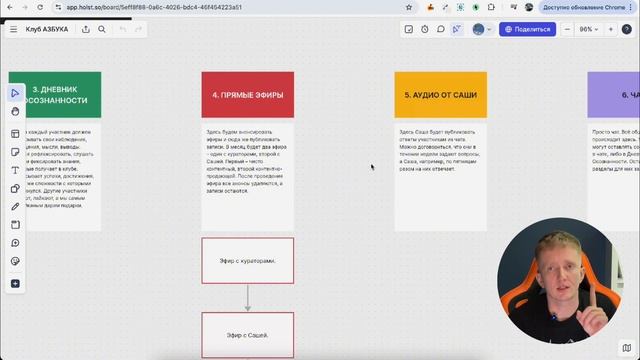
Task: Pick the Frame tool
Action: [15, 225]
